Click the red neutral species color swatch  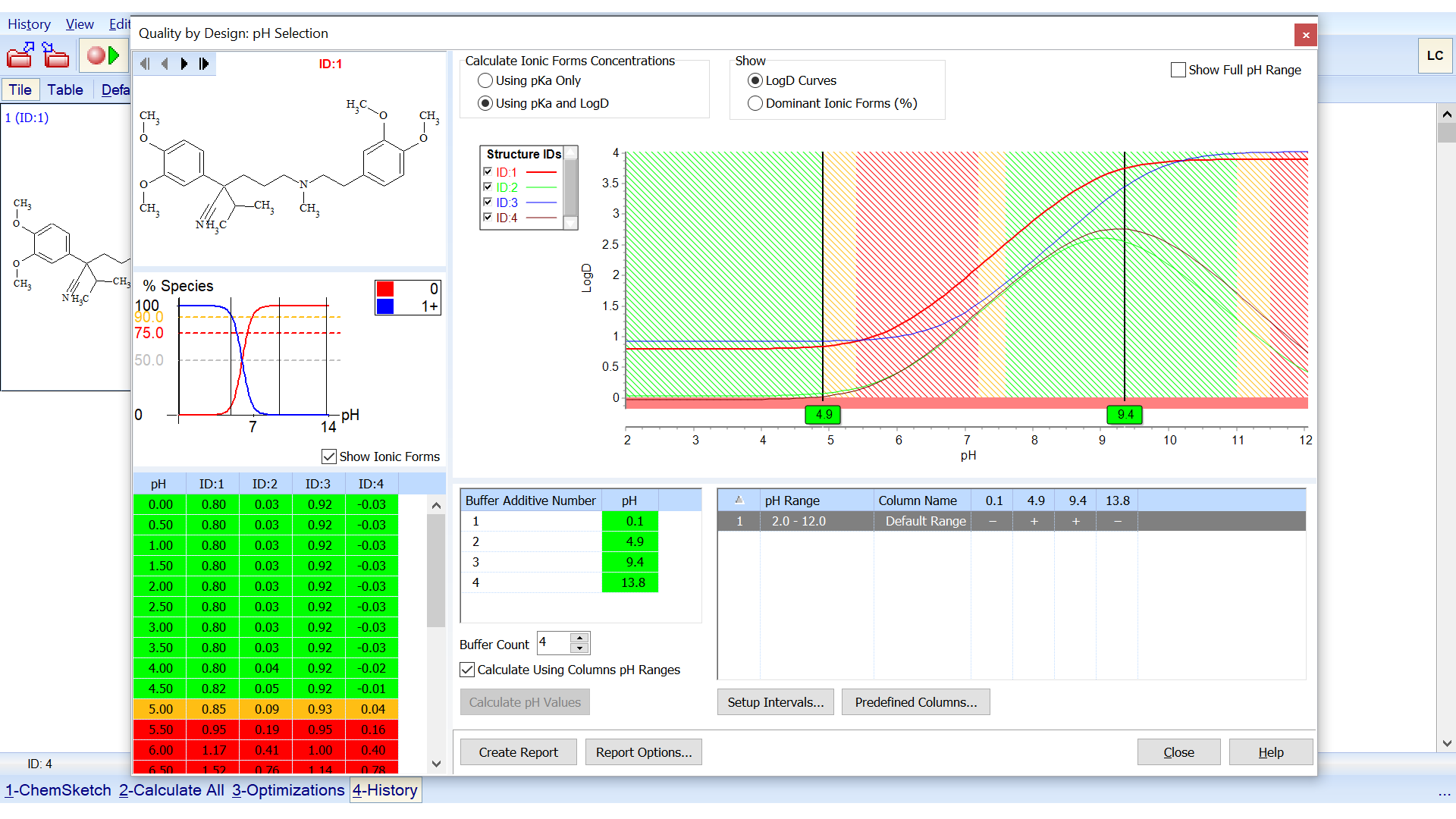pos(385,289)
